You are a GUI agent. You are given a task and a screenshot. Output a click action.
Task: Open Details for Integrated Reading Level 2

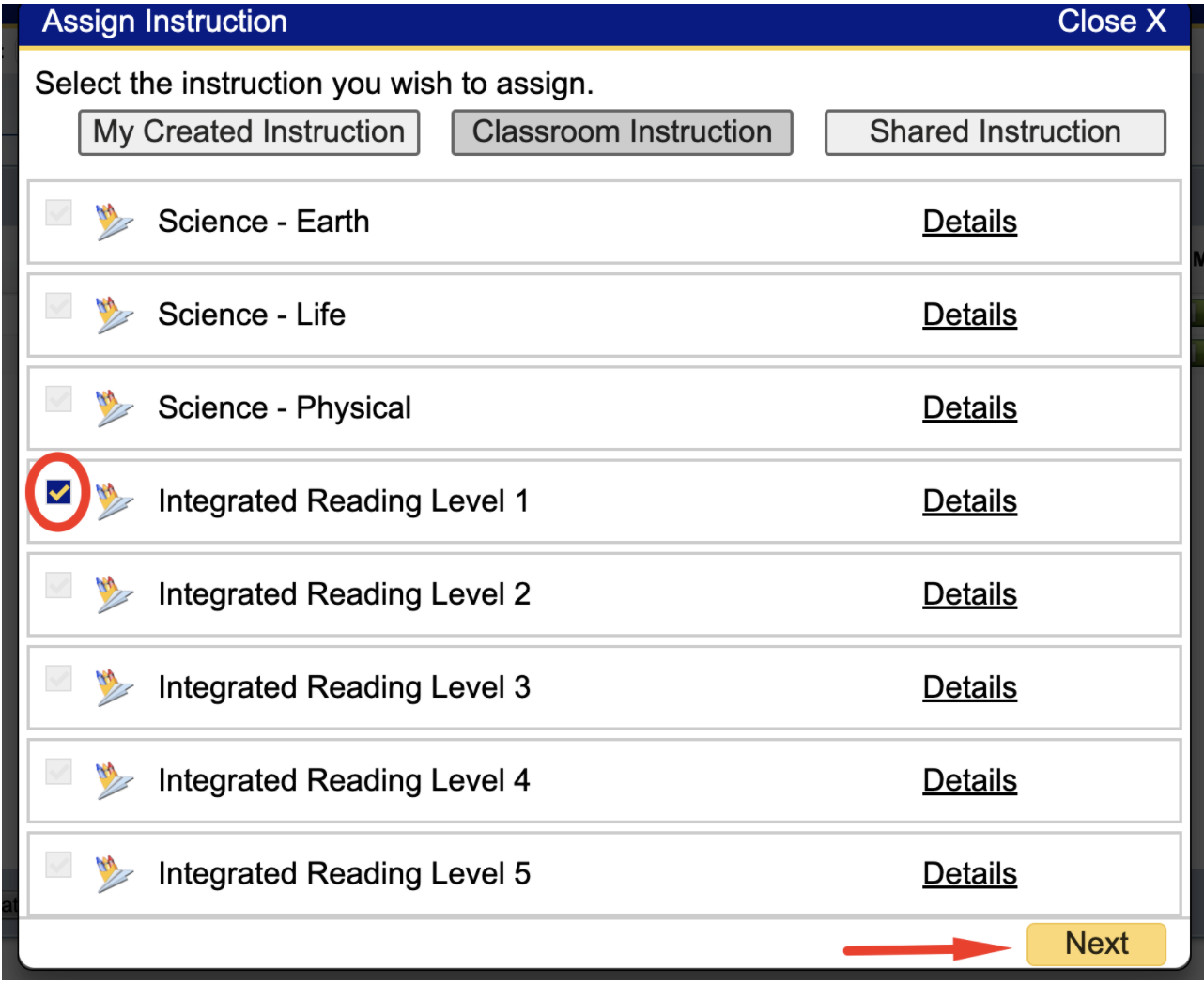[970, 594]
